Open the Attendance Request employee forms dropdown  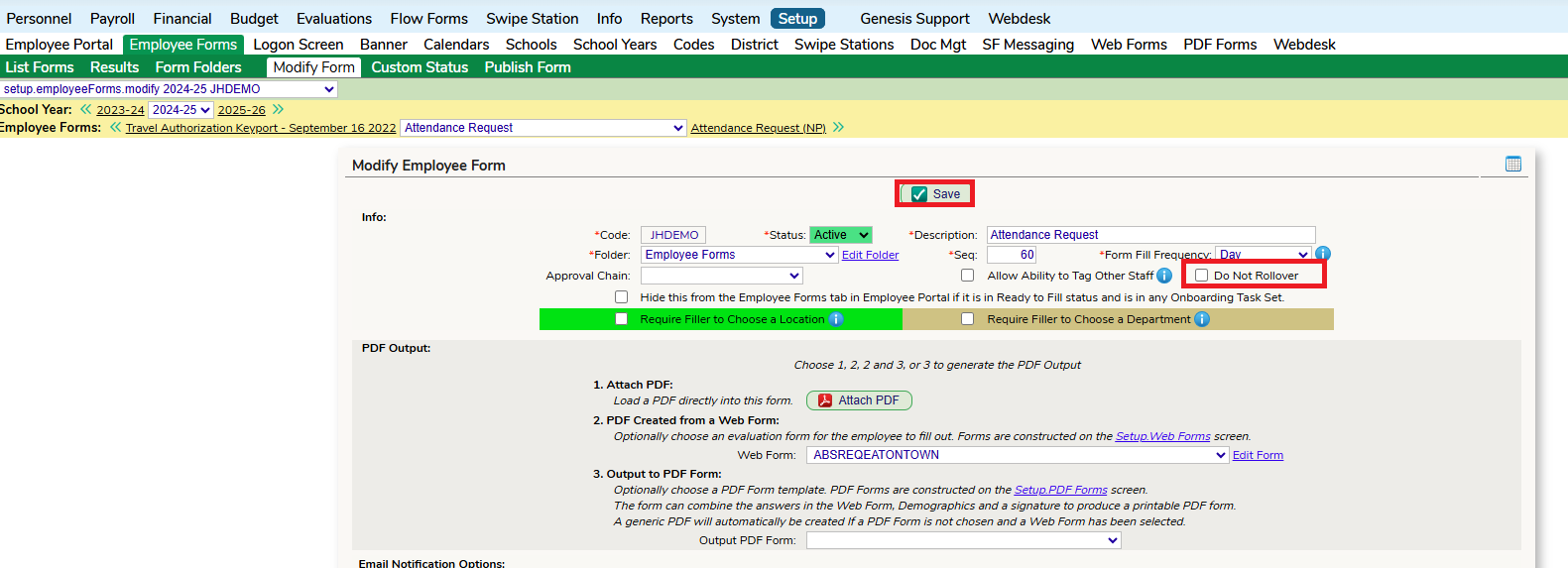coord(543,128)
